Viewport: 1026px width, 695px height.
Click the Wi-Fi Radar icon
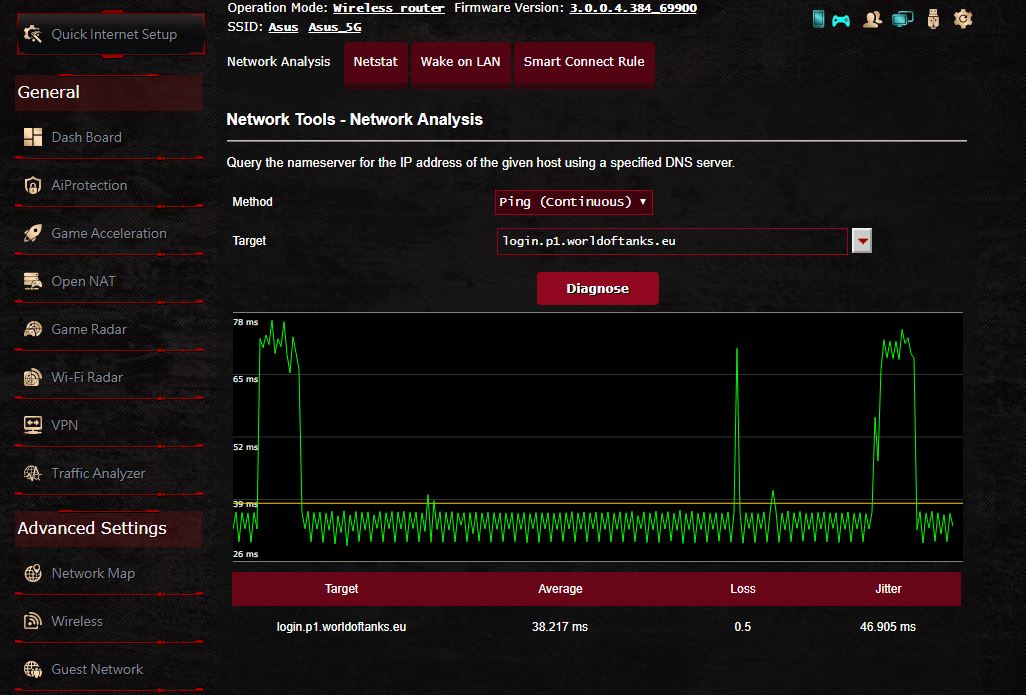[x=33, y=377]
